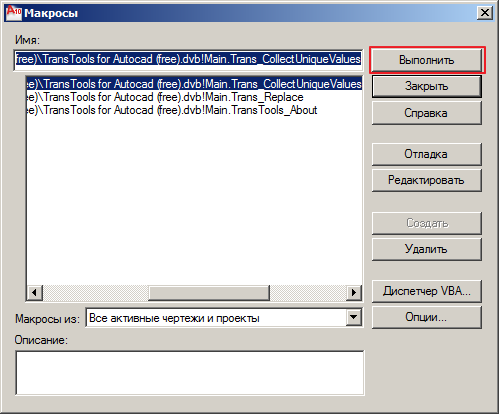
Task: Open the Опции dialog
Action: [x=427, y=317]
